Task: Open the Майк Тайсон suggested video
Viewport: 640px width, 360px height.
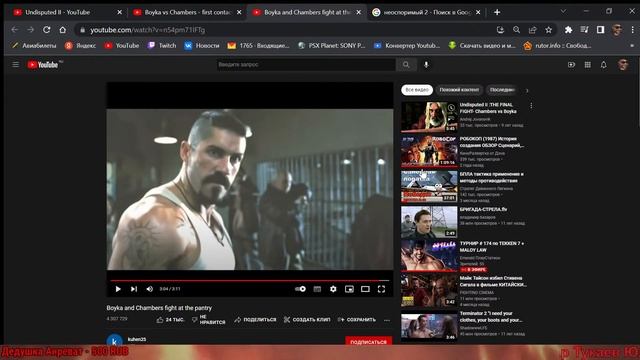Action: [x=429, y=291]
